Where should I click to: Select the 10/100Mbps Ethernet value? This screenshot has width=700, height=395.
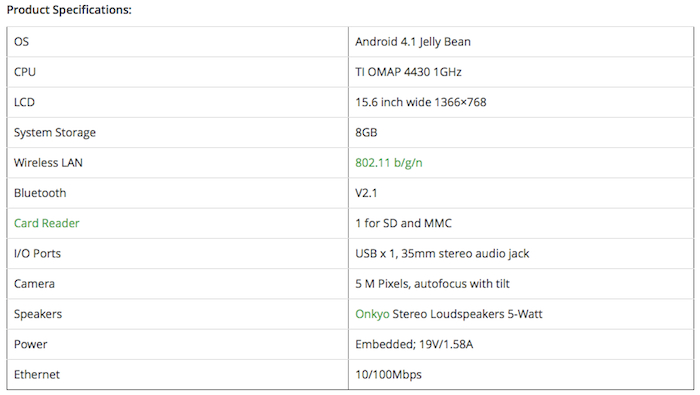388,375
